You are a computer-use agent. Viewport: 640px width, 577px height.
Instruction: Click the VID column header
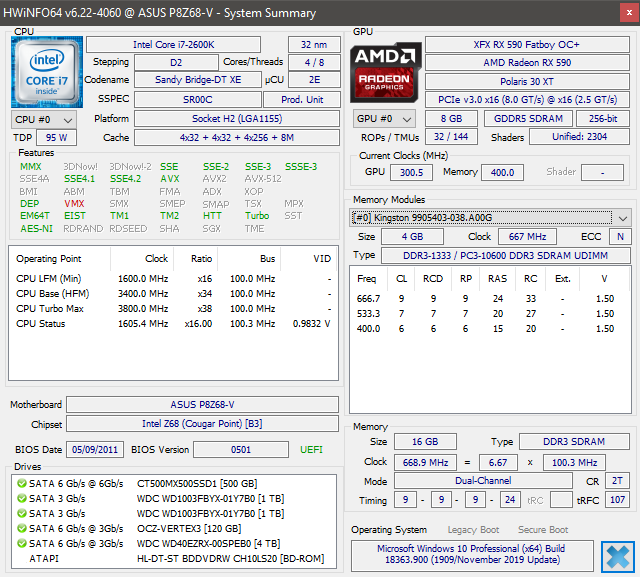309,259
